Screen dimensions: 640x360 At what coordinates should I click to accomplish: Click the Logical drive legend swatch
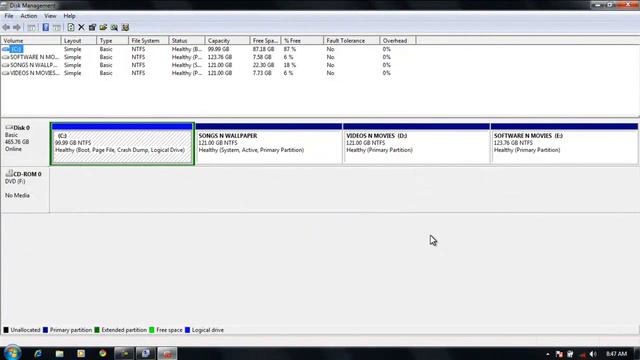click(187, 330)
